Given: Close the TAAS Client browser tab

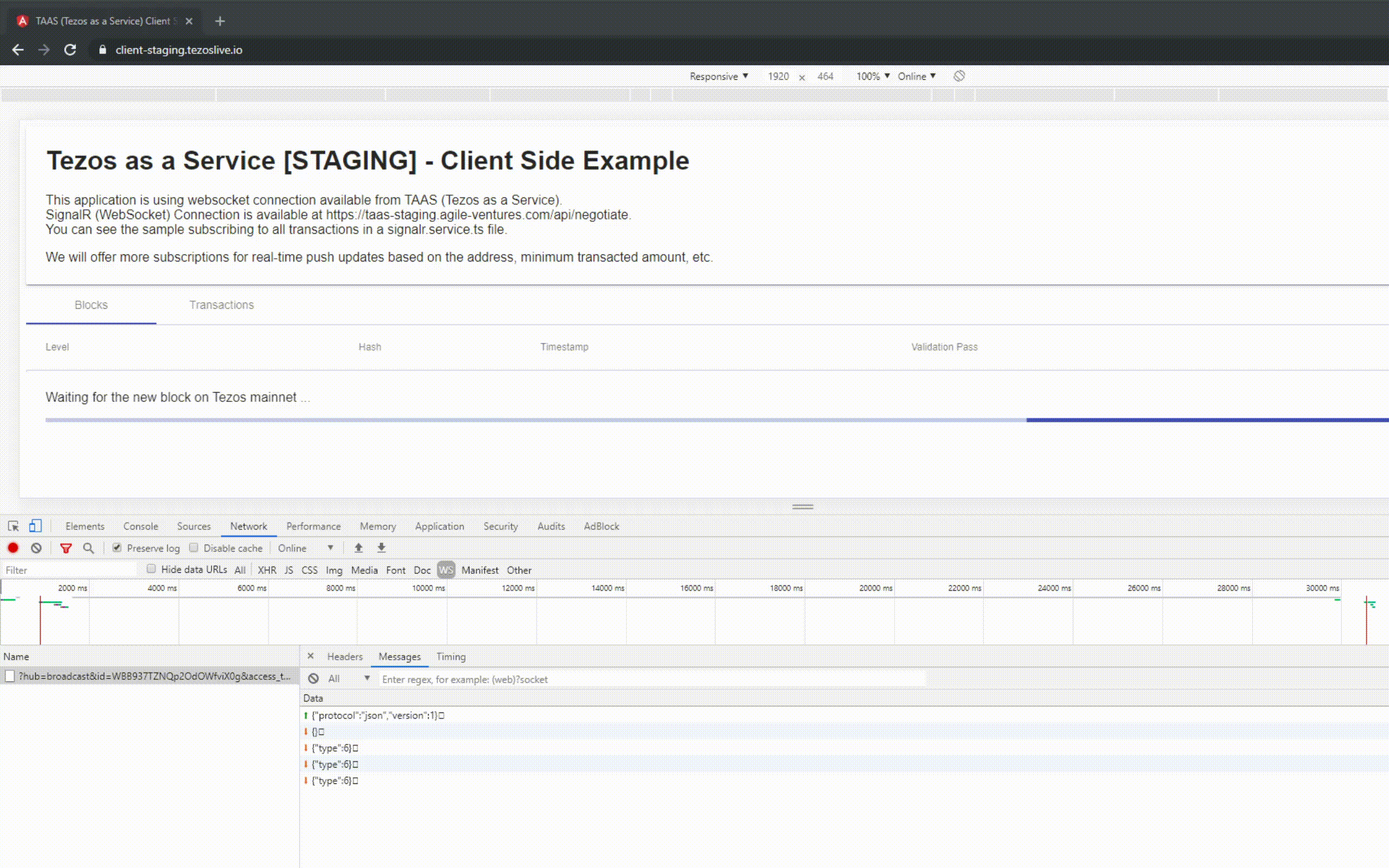Looking at the screenshot, I should [x=189, y=21].
